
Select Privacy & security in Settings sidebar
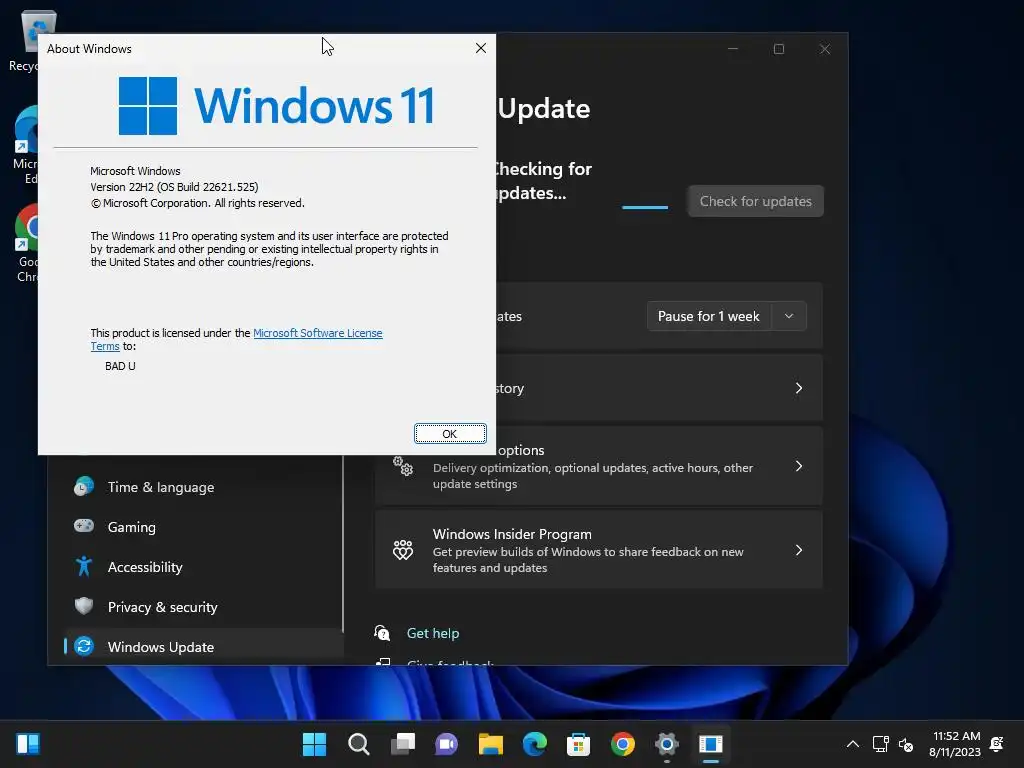click(x=163, y=607)
